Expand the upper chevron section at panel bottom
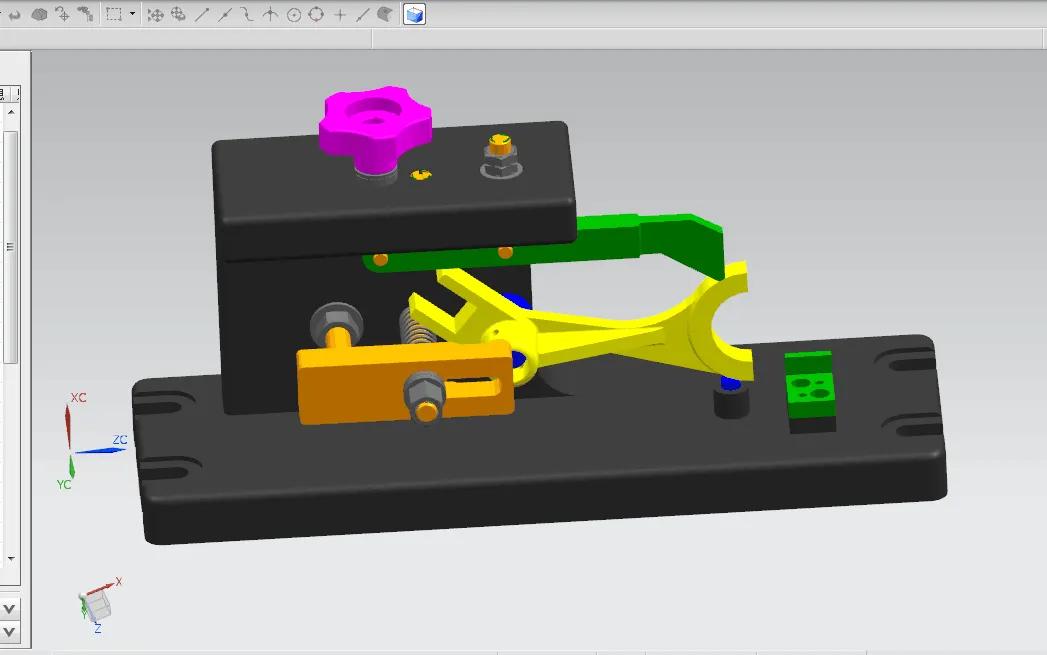The height and width of the screenshot is (655, 1047). click(x=9, y=609)
